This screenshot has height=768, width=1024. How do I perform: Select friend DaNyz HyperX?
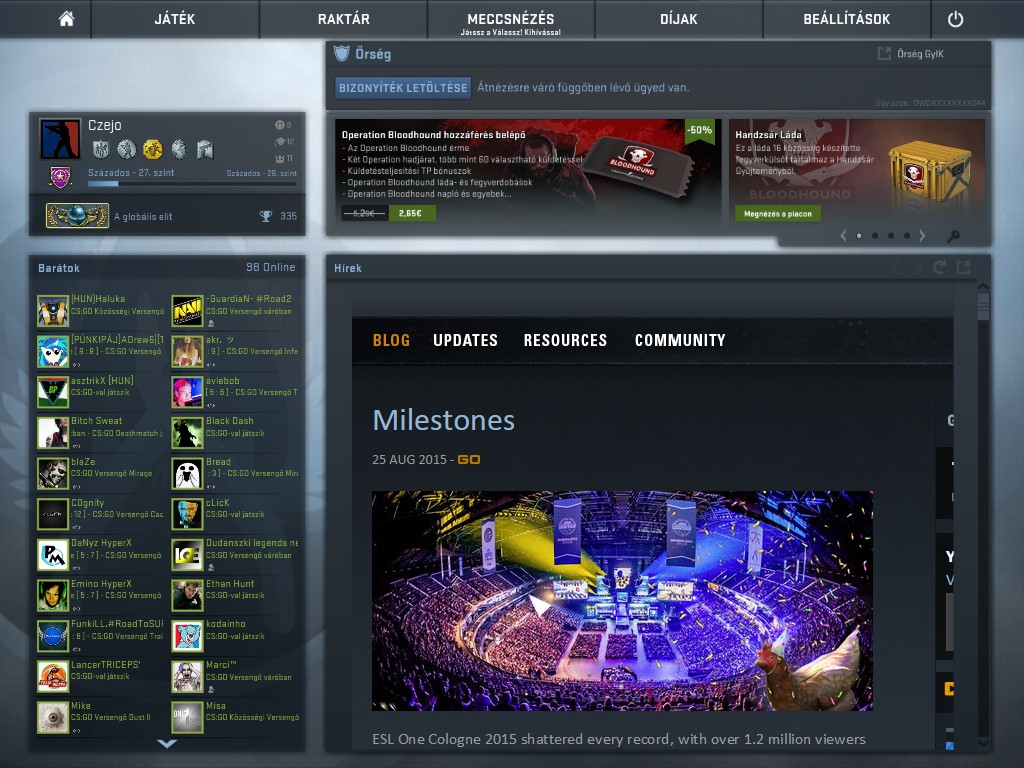(101, 554)
